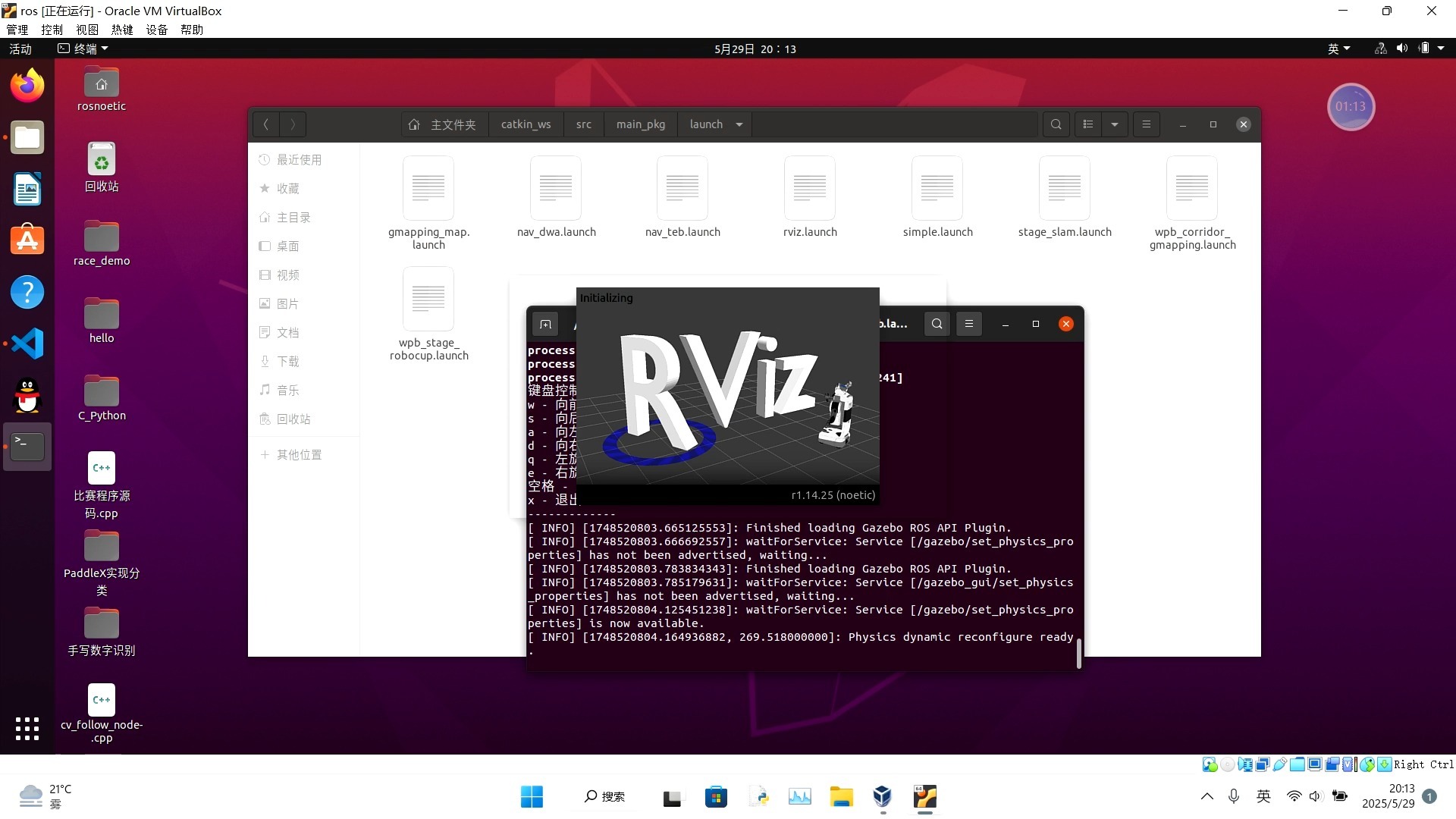Expand the launch folder path dropdown
The width and height of the screenshot is (1456, 819).
pyautogui.click(x=739, y=124)
